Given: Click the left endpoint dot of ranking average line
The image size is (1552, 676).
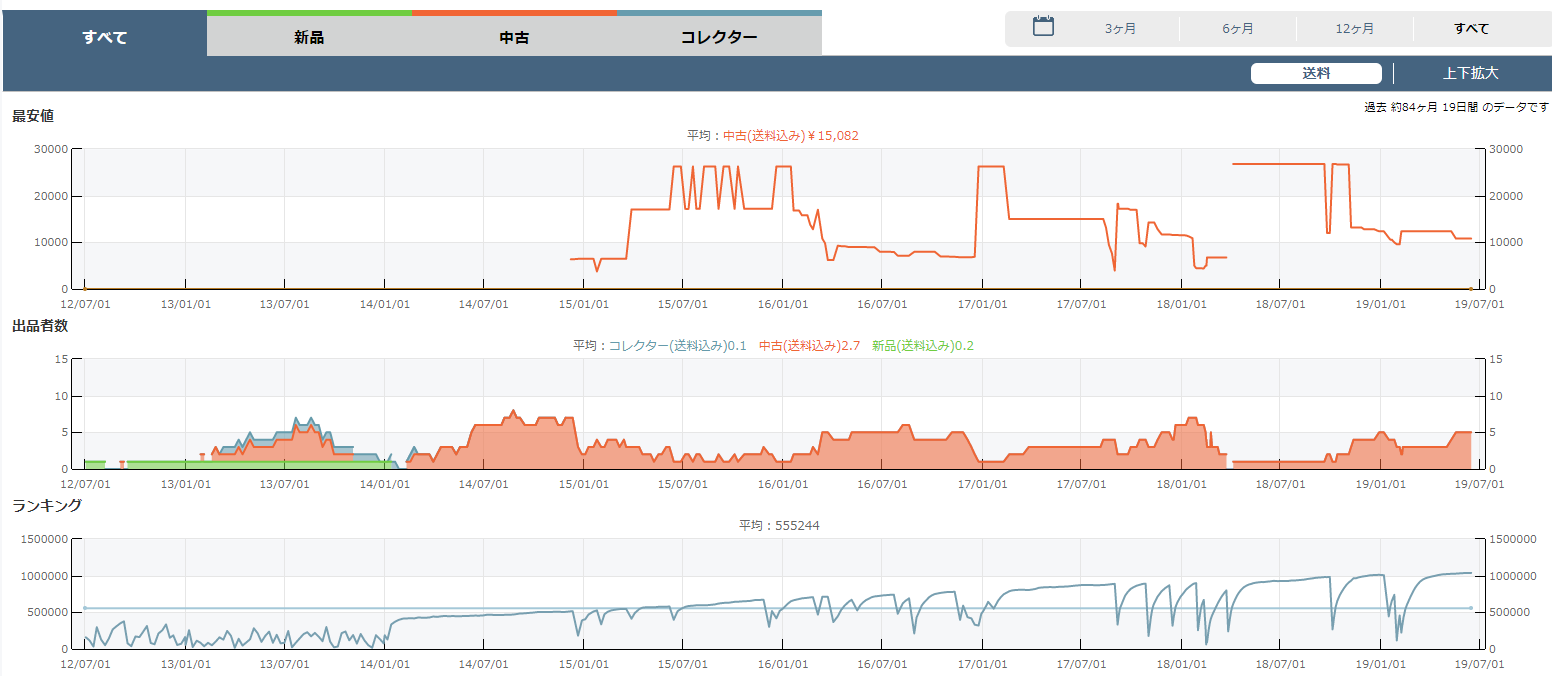Looking at the screenshot, I should click(85, 608).
